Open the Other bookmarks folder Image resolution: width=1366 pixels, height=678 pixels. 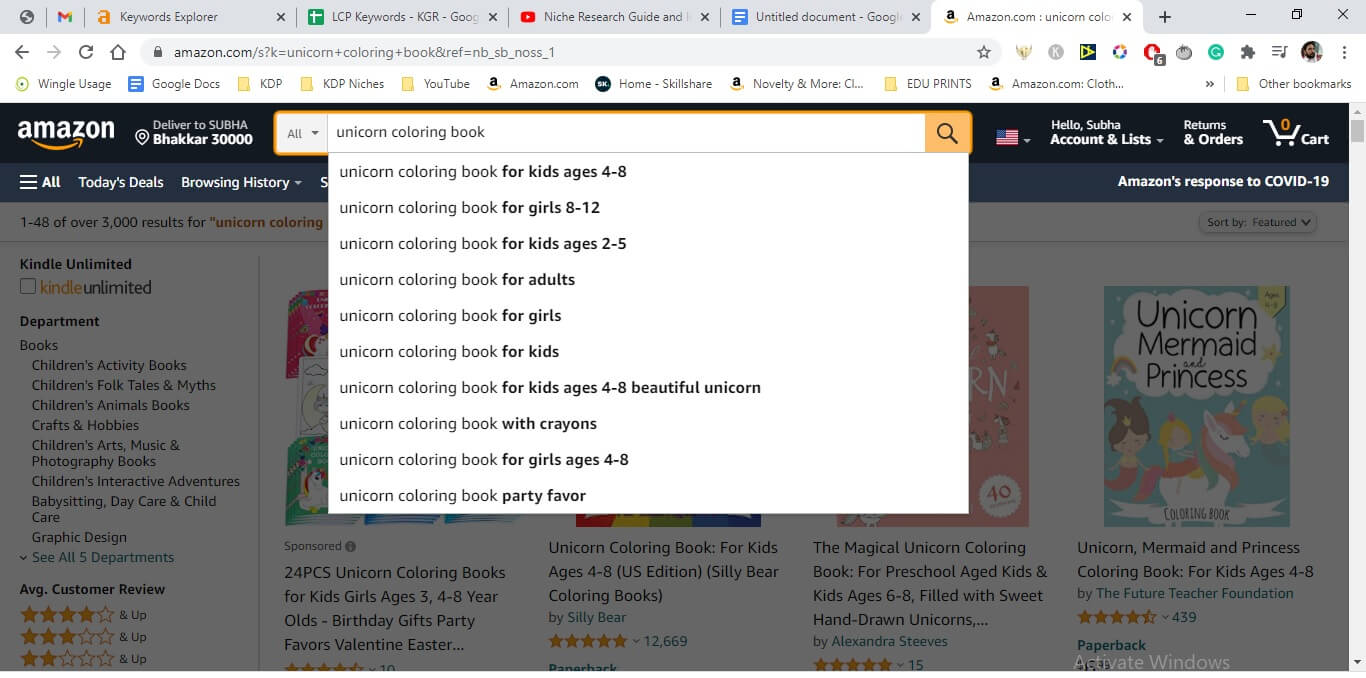[1294, 84]
